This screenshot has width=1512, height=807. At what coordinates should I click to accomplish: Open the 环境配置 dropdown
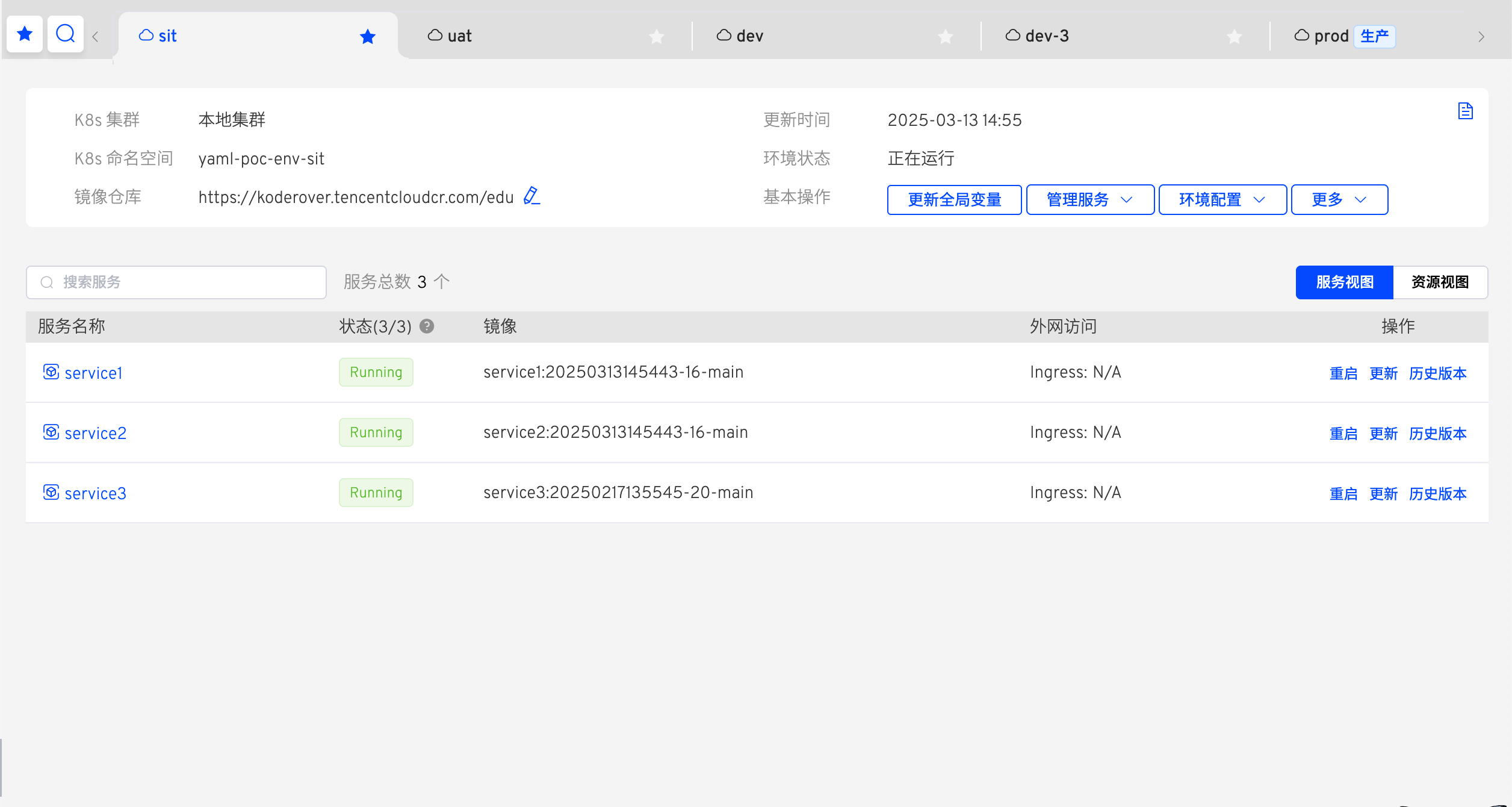click(1222, 199)
